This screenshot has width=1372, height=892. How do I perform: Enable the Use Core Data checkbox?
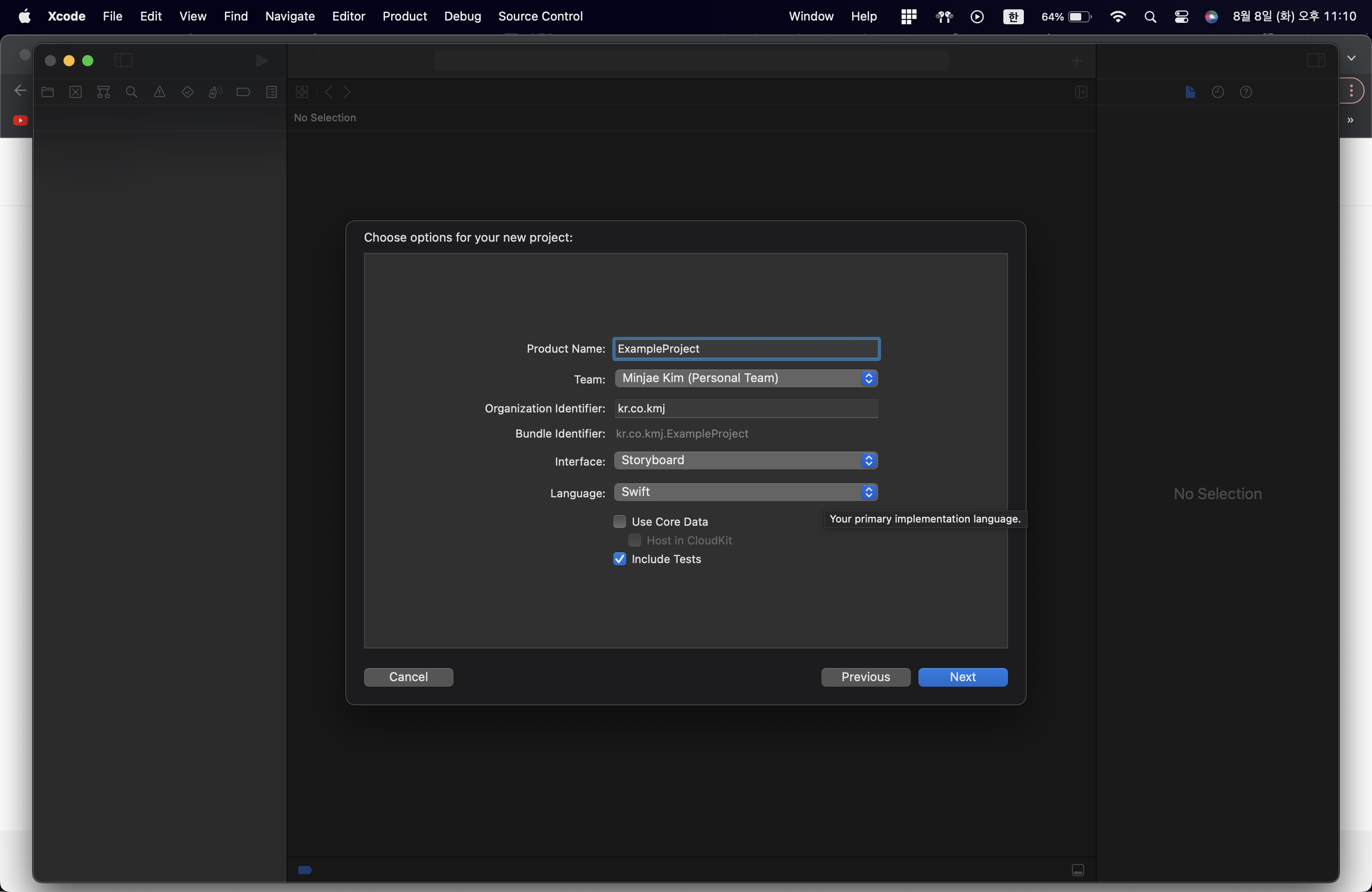tap(620, 522)
